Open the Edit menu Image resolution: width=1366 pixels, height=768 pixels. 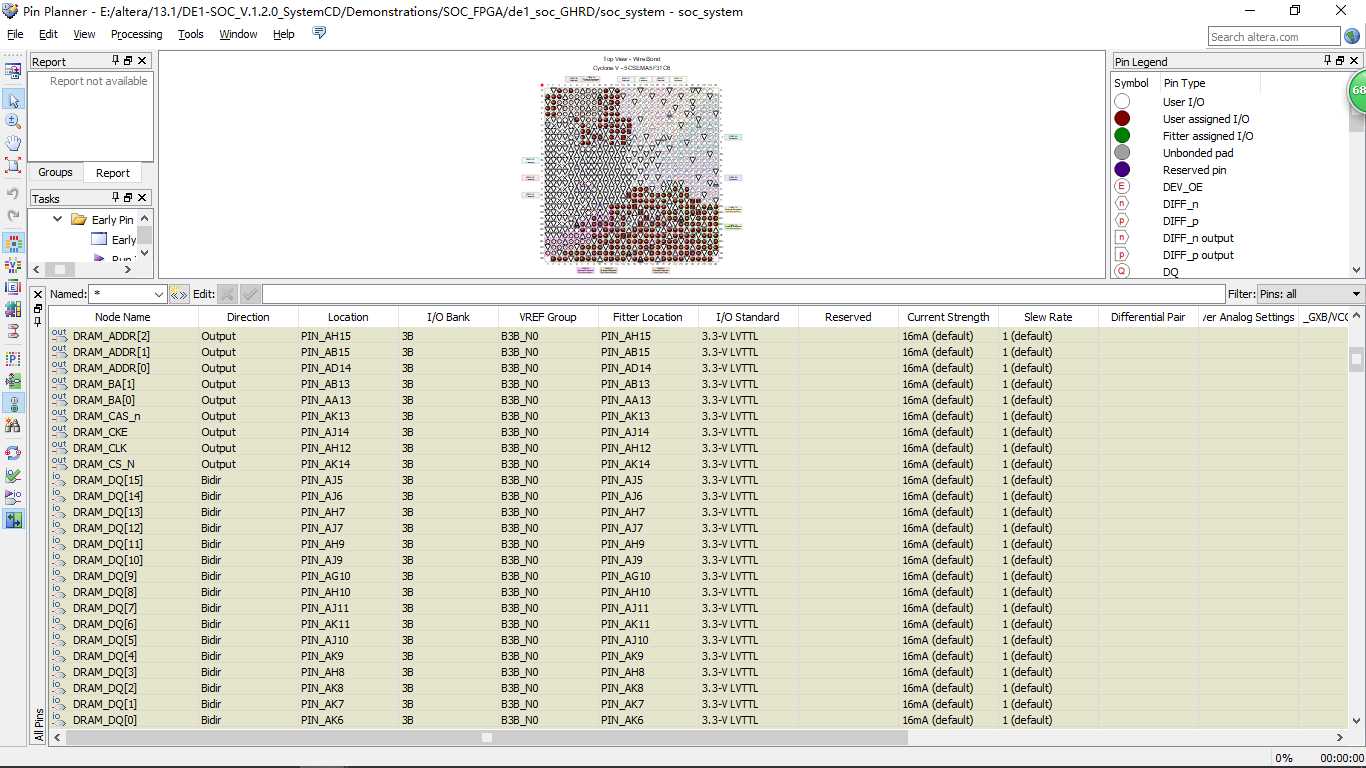click(x=48, y=34)
